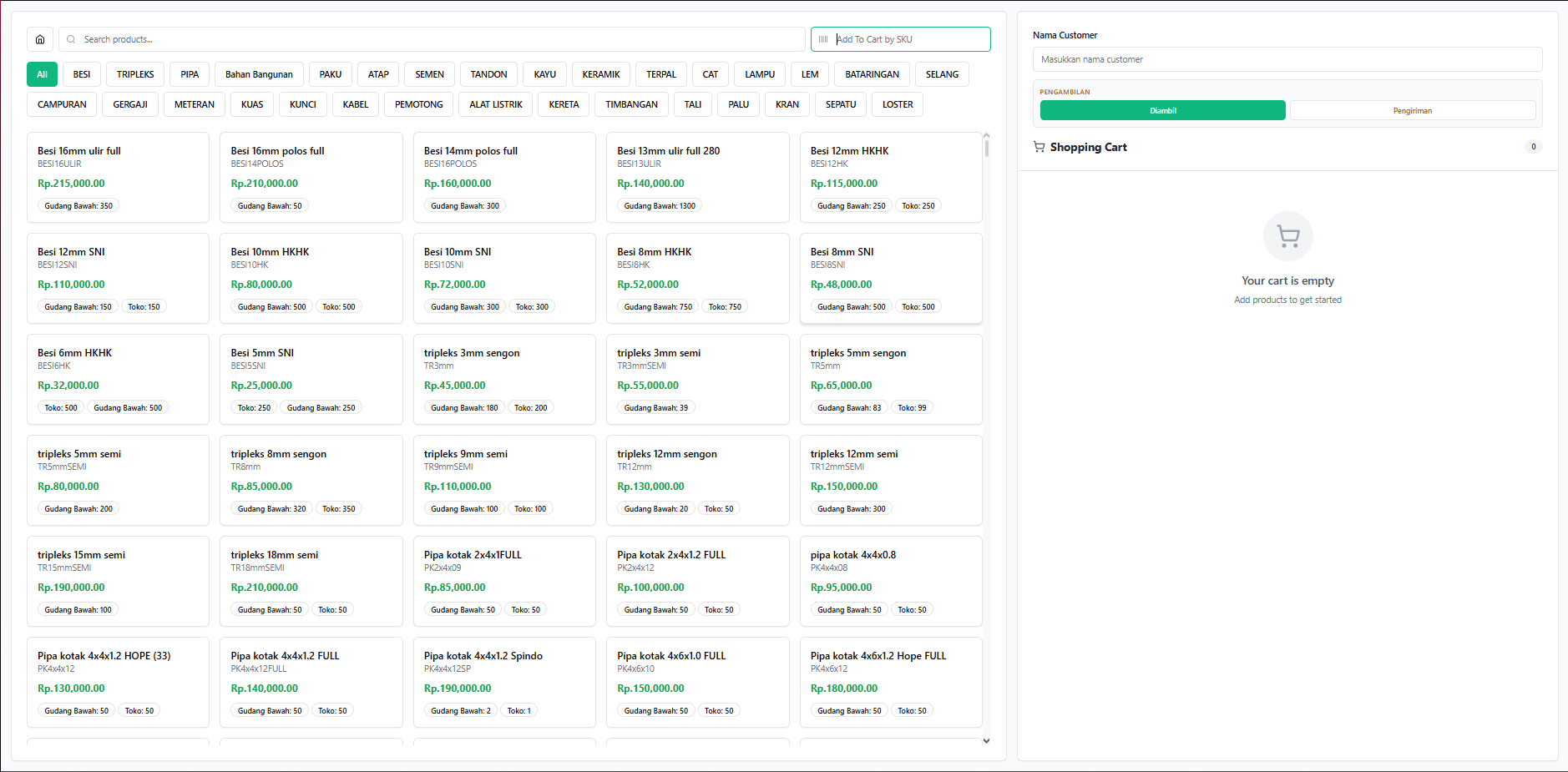Filter by ALAT LISTRIK category
This screenshot has width=1568, height=772.
tap(496, 104)
